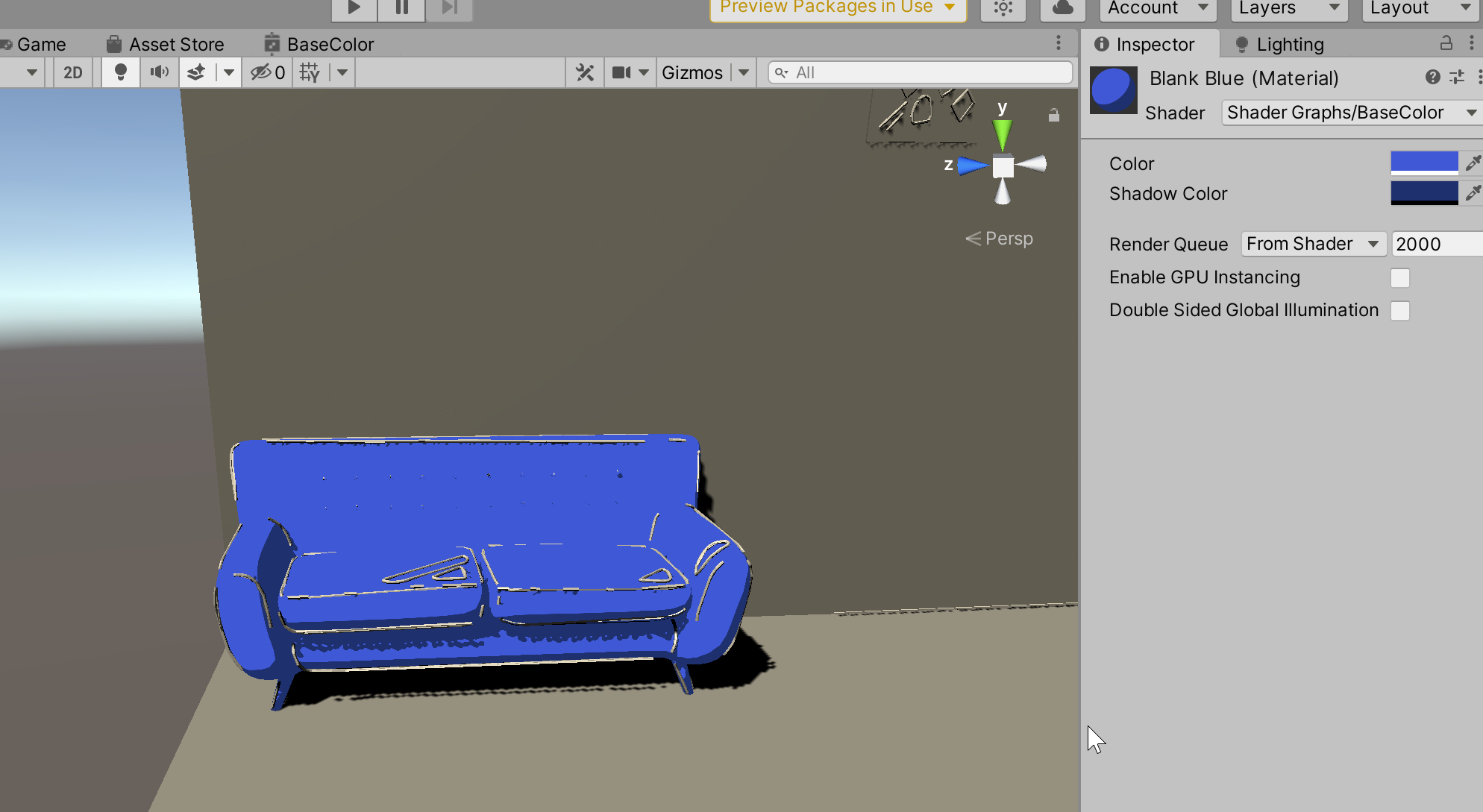Image resolution: width=1483 pixels, height=812 pixels.
Task: Check Double Sided Global Illumination box
Action: (1400, 311)
